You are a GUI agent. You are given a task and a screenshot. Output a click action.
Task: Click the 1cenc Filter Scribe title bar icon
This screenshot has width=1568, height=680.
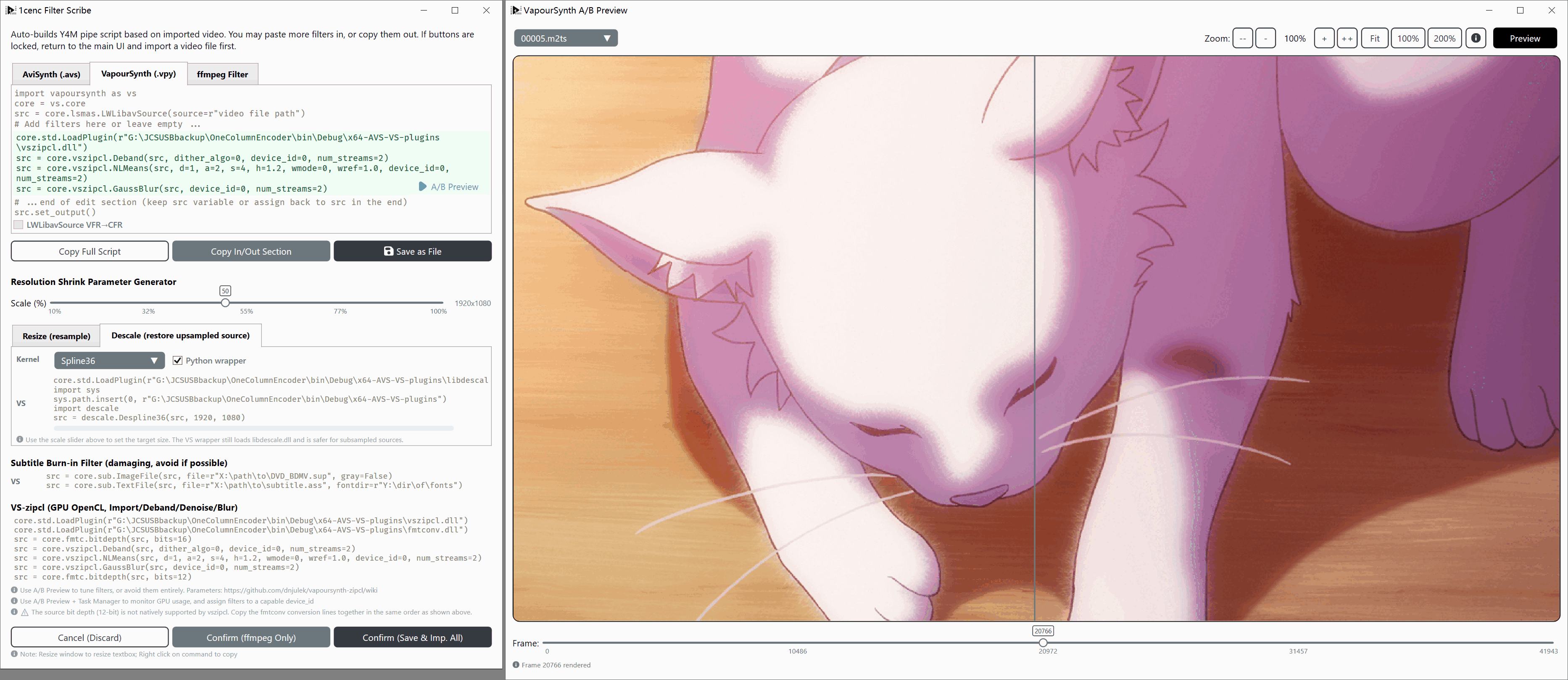coord(11,10)
